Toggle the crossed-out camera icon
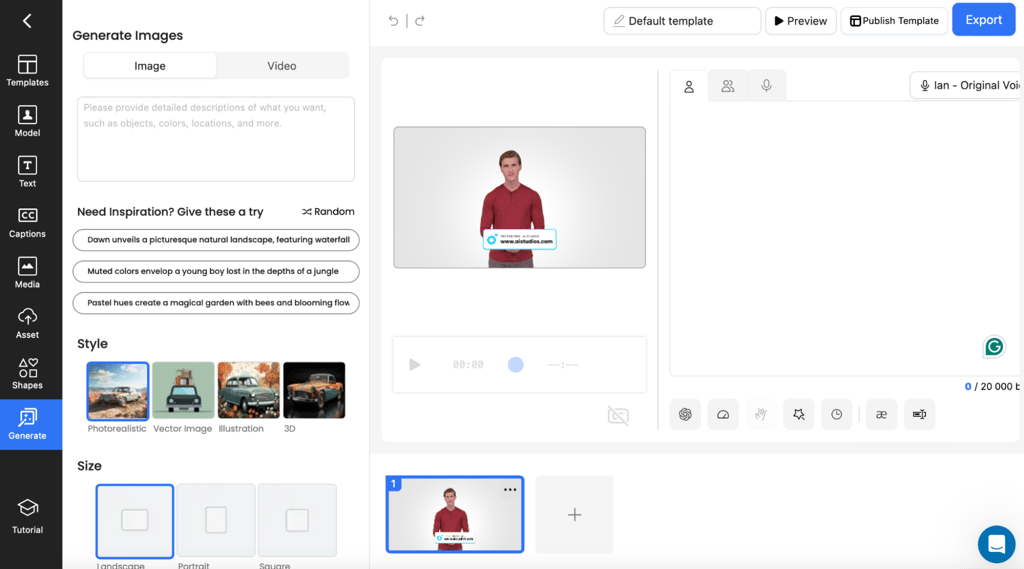Image resolution: width=1024 pixels, height=569 pixels. click(618, 415)
